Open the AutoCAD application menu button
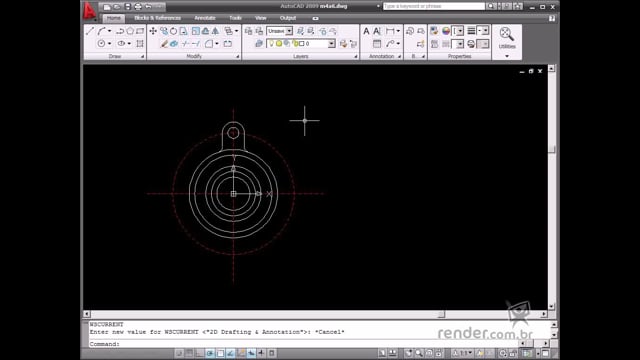Screen dimensions: 640x360 click(89, 11)
